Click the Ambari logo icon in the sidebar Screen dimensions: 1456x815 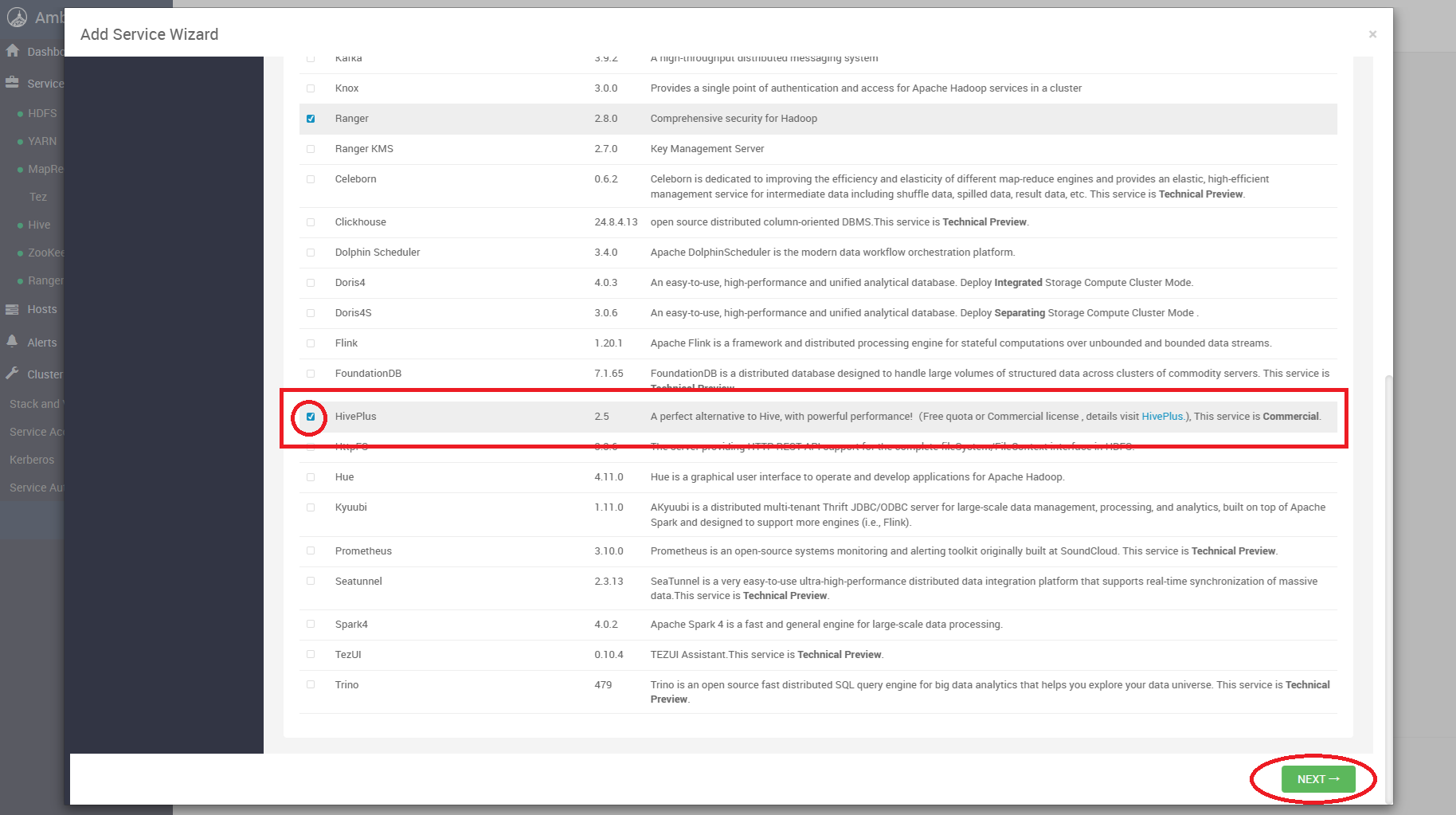tap(17, 17)
